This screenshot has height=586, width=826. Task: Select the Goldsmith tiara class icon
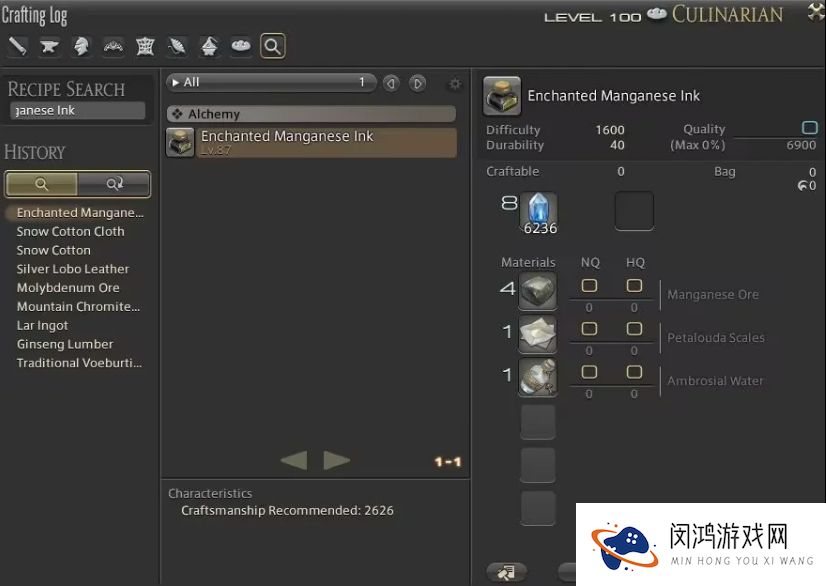click(x=113, y=46)
